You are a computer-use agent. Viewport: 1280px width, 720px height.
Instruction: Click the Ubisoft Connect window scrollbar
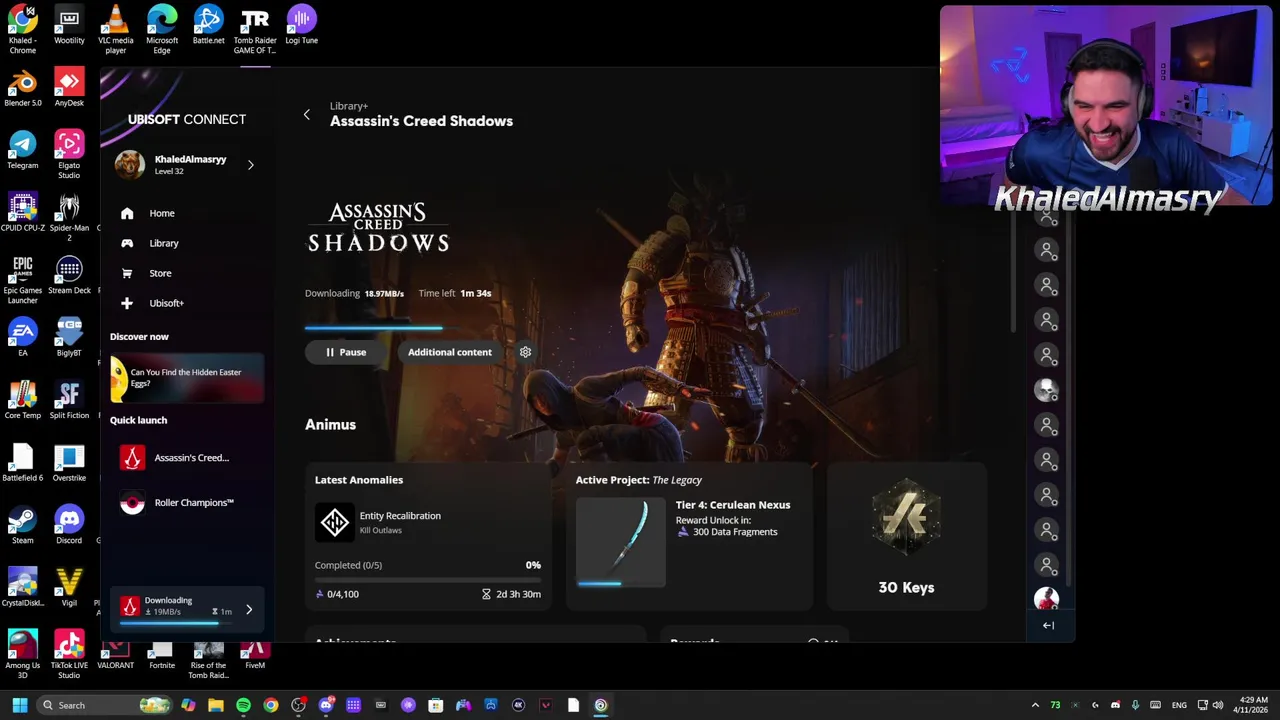pos(1012,270)
